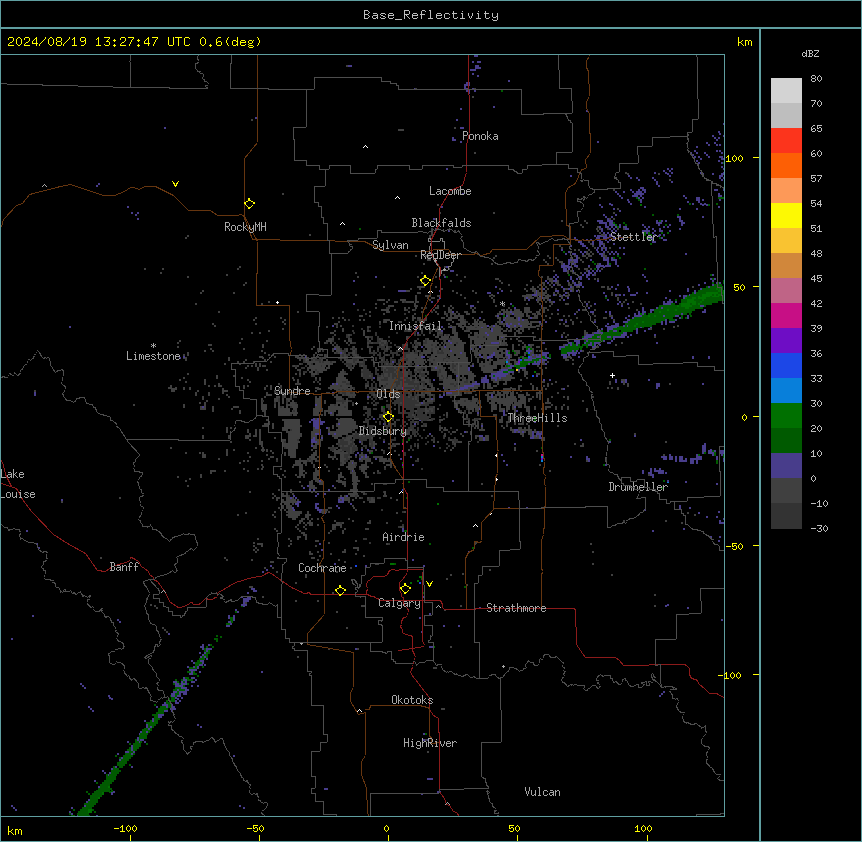Image resolution: width=862 pixels, height=842 pixels.
Task: Select the Didsbury label
Action: pos(383,431)
